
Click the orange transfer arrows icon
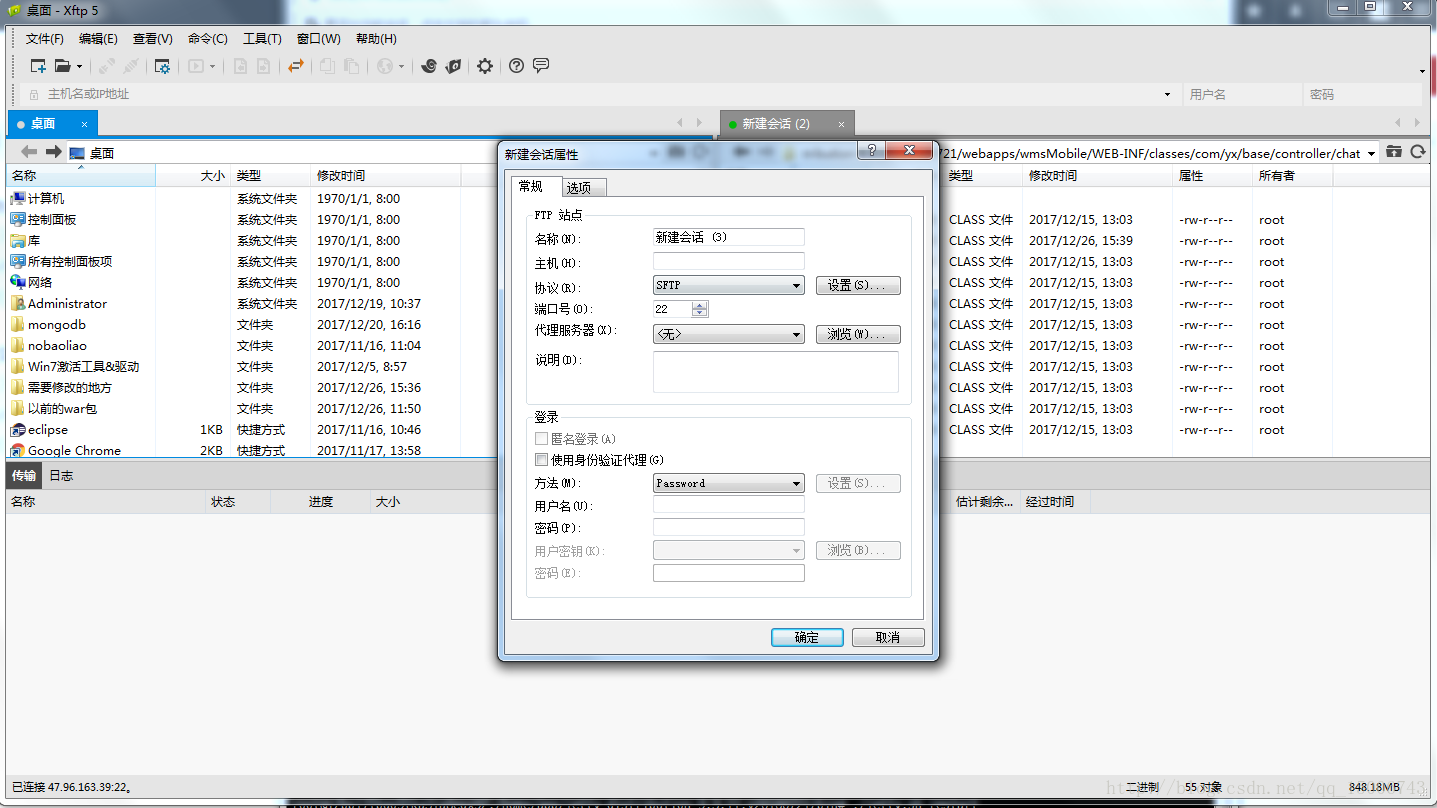[295, 66]
